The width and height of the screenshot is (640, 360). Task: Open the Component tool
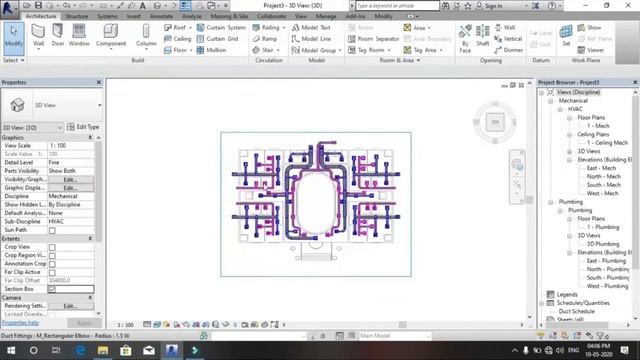pos(111,36)
